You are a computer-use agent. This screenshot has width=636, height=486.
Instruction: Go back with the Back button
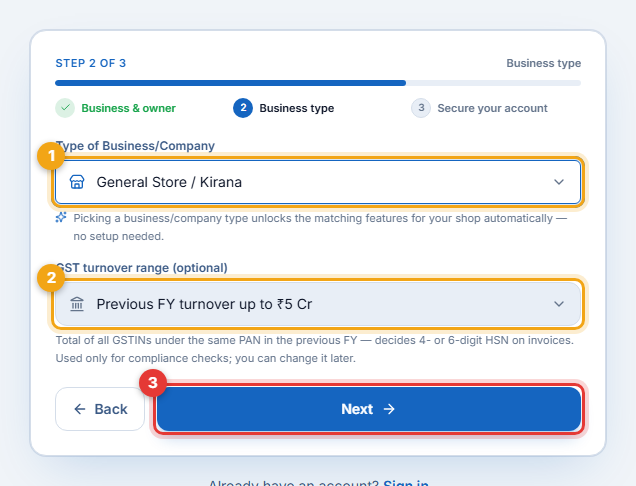(x=100, y=409)
